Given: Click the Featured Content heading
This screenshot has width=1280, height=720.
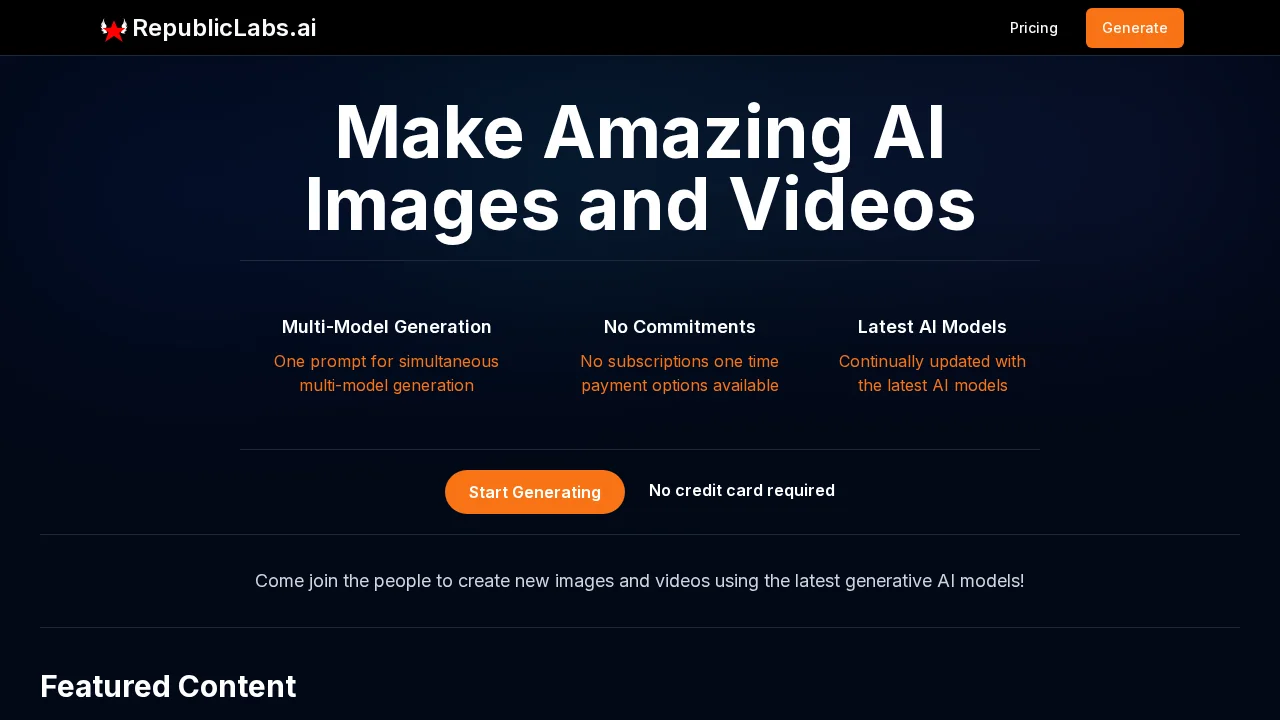Looking at the screenshot, I should [x=168, y=686].
